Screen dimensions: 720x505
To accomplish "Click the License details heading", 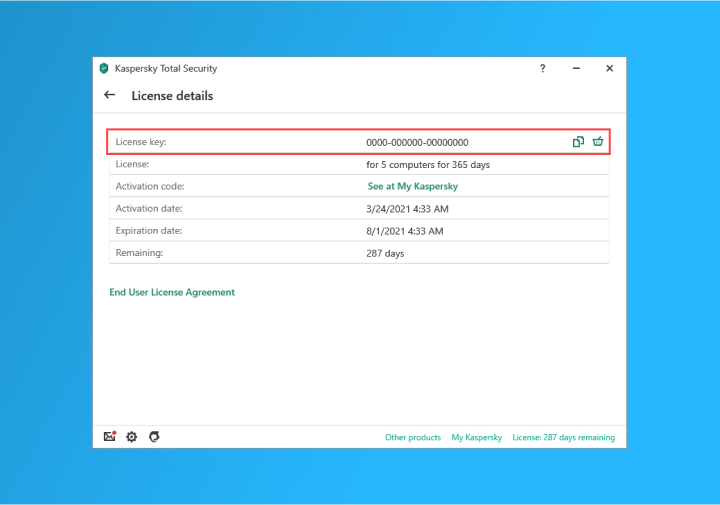I will (172, 96).
